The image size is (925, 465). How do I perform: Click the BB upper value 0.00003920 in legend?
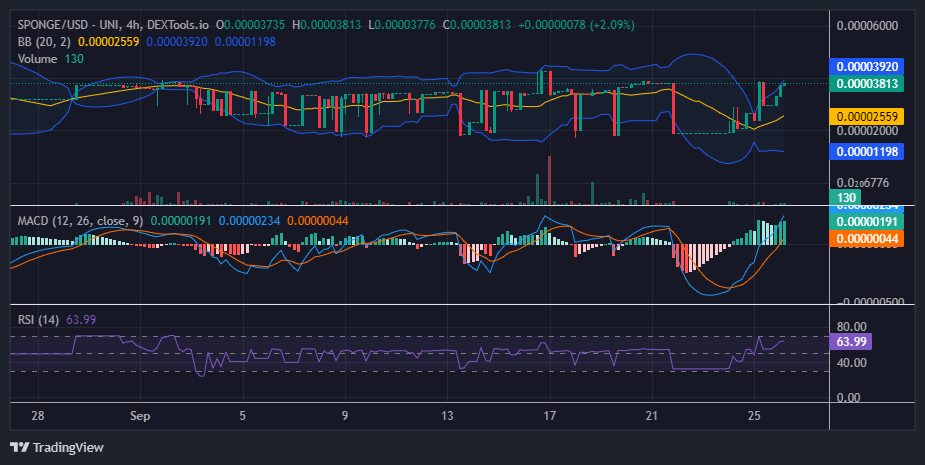coord(177,42)
